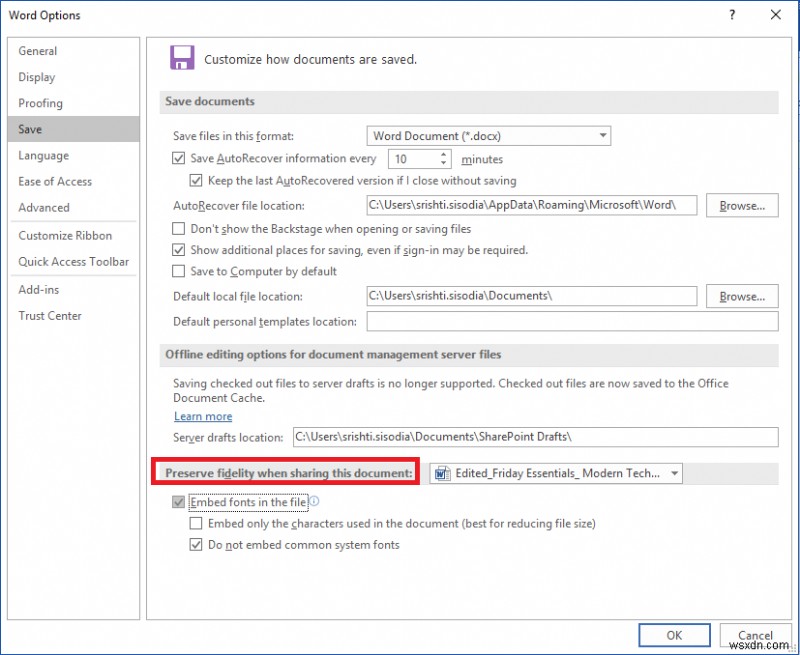Disable Do not embed common system fonts
Image resolution: width=800 pixels, height=655 pixels.
pos(196,544)
